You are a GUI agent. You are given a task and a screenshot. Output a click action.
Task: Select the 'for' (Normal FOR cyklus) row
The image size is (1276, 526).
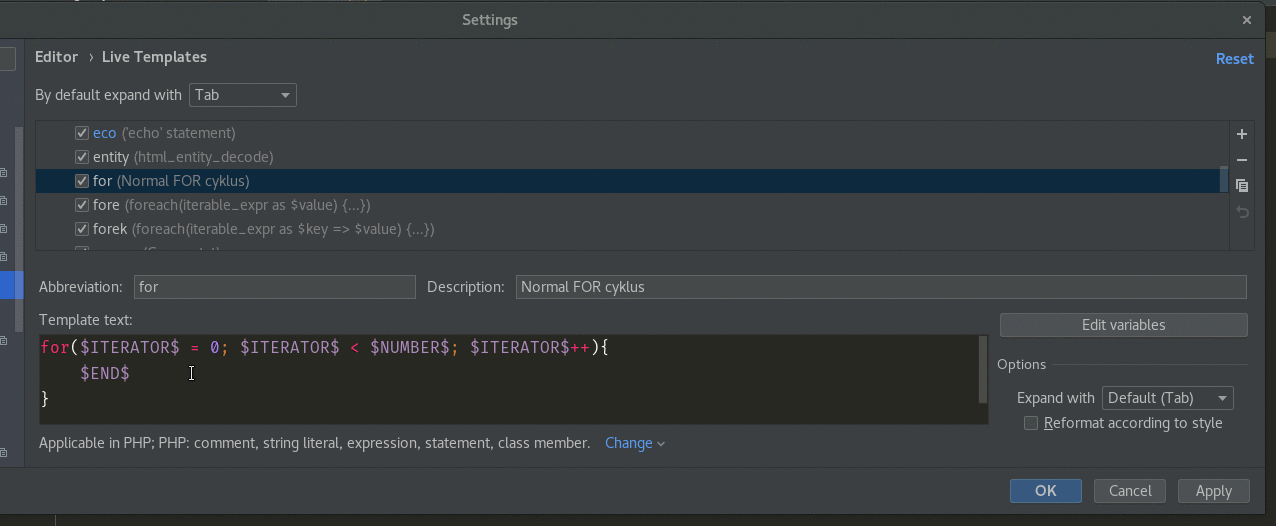pyautogui.click(x=631, y=181)
